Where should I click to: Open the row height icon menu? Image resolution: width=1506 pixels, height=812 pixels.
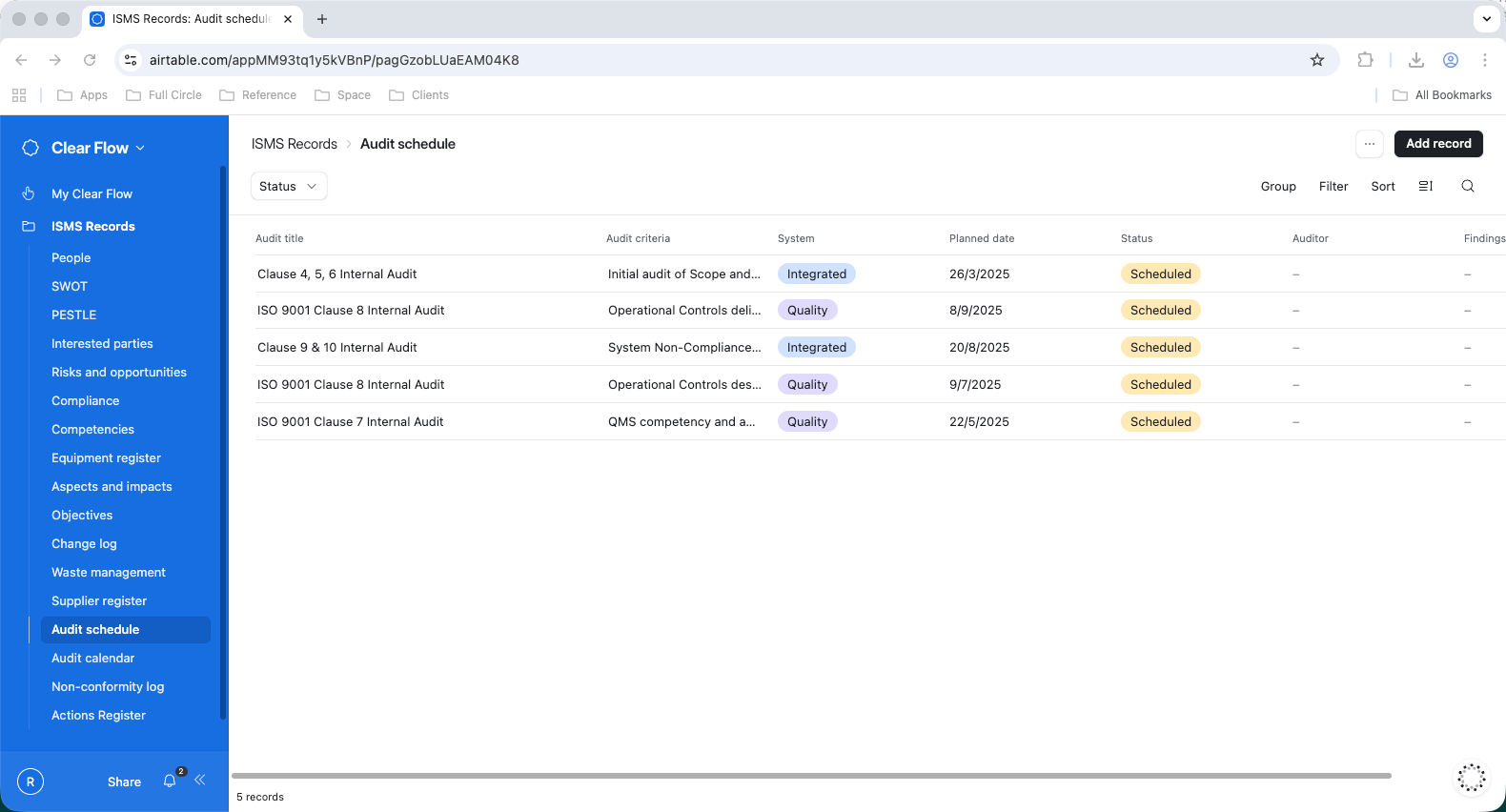[x=1425, y=187]
